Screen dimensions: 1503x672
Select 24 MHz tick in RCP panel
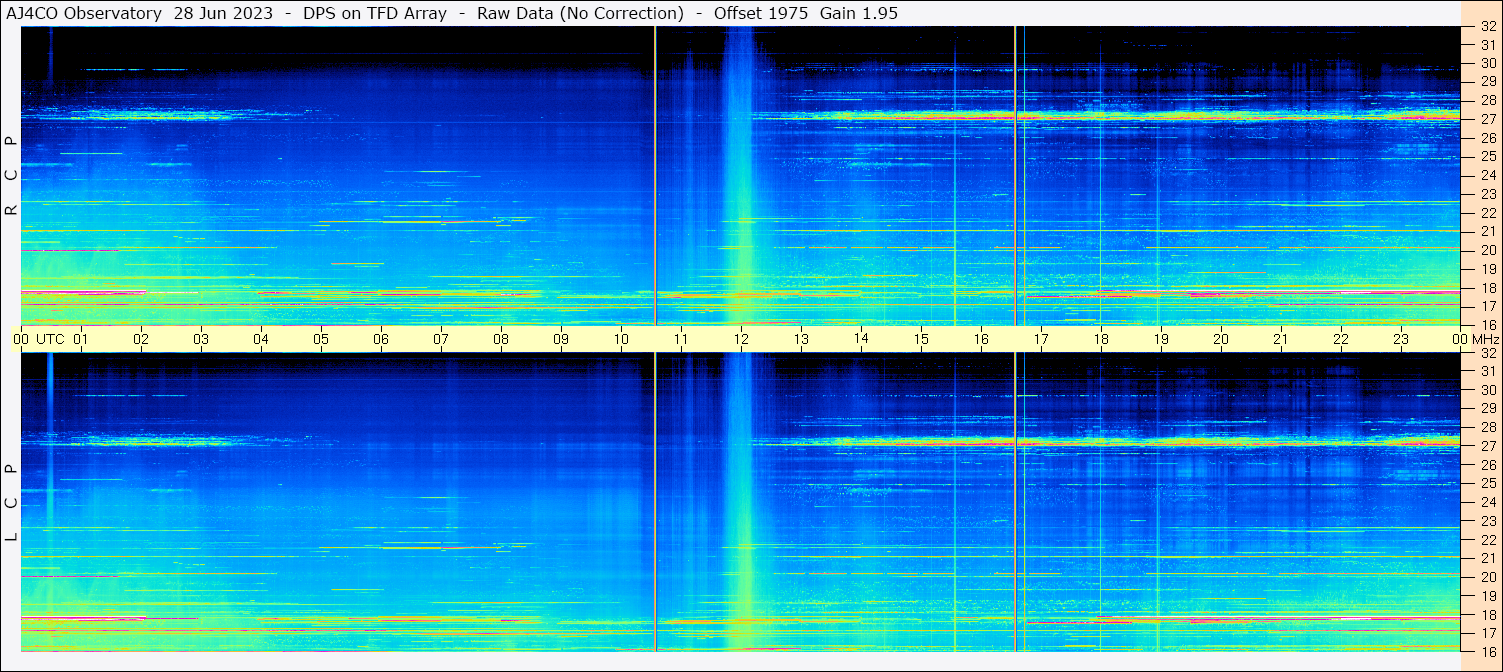1488,175
